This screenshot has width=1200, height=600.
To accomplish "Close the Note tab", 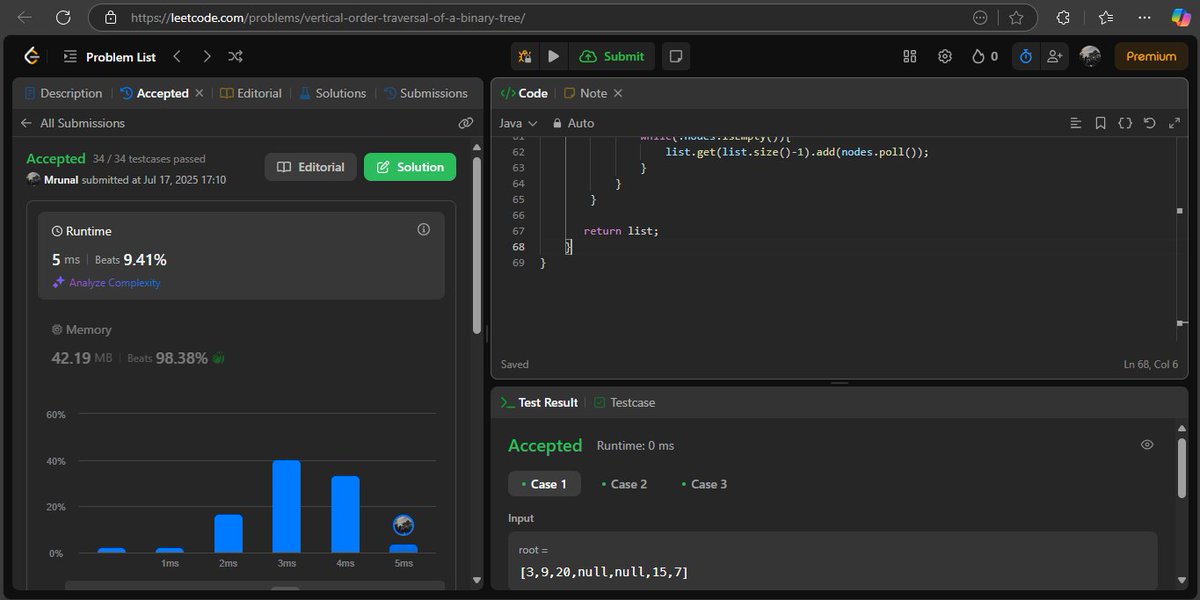I will click(x=617, y=93).
